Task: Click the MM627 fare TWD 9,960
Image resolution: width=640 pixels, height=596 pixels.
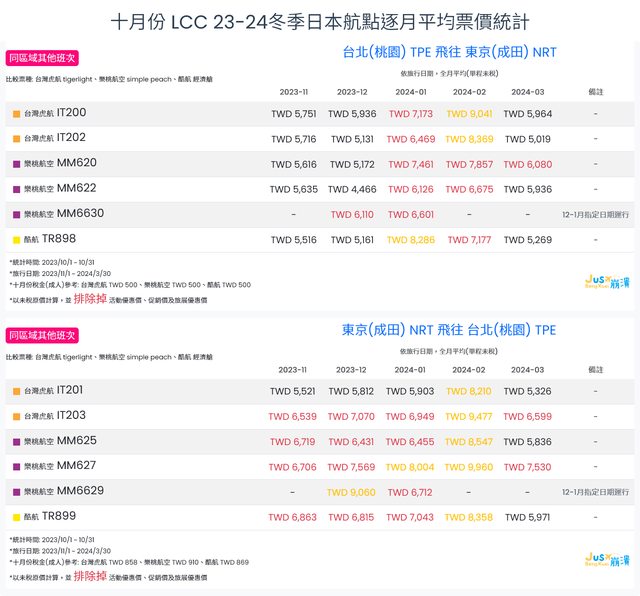Action: 469,467
